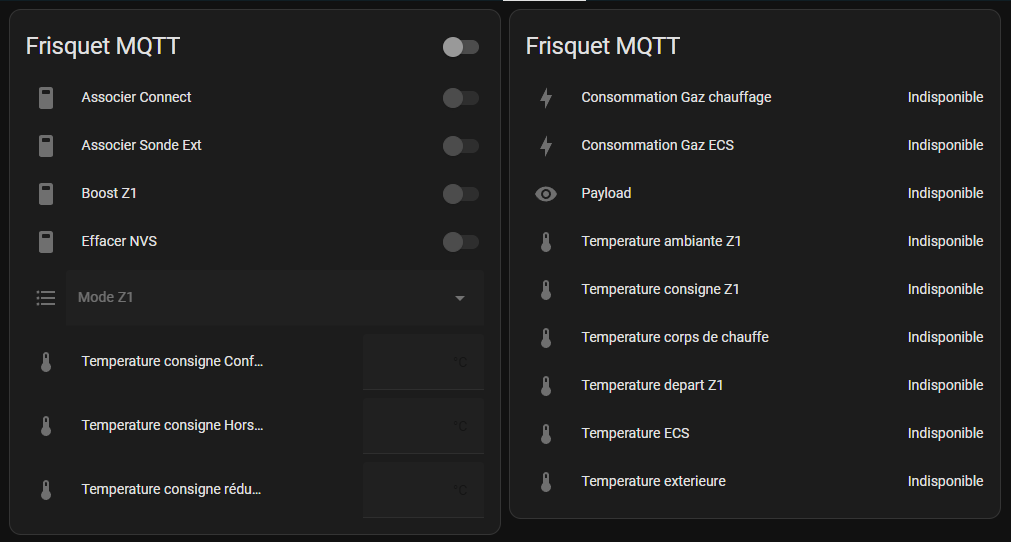Screen dimensions: 1011x542
Task: Click the list icon beside Mode Z1
Action: click(x=46, y=298)
